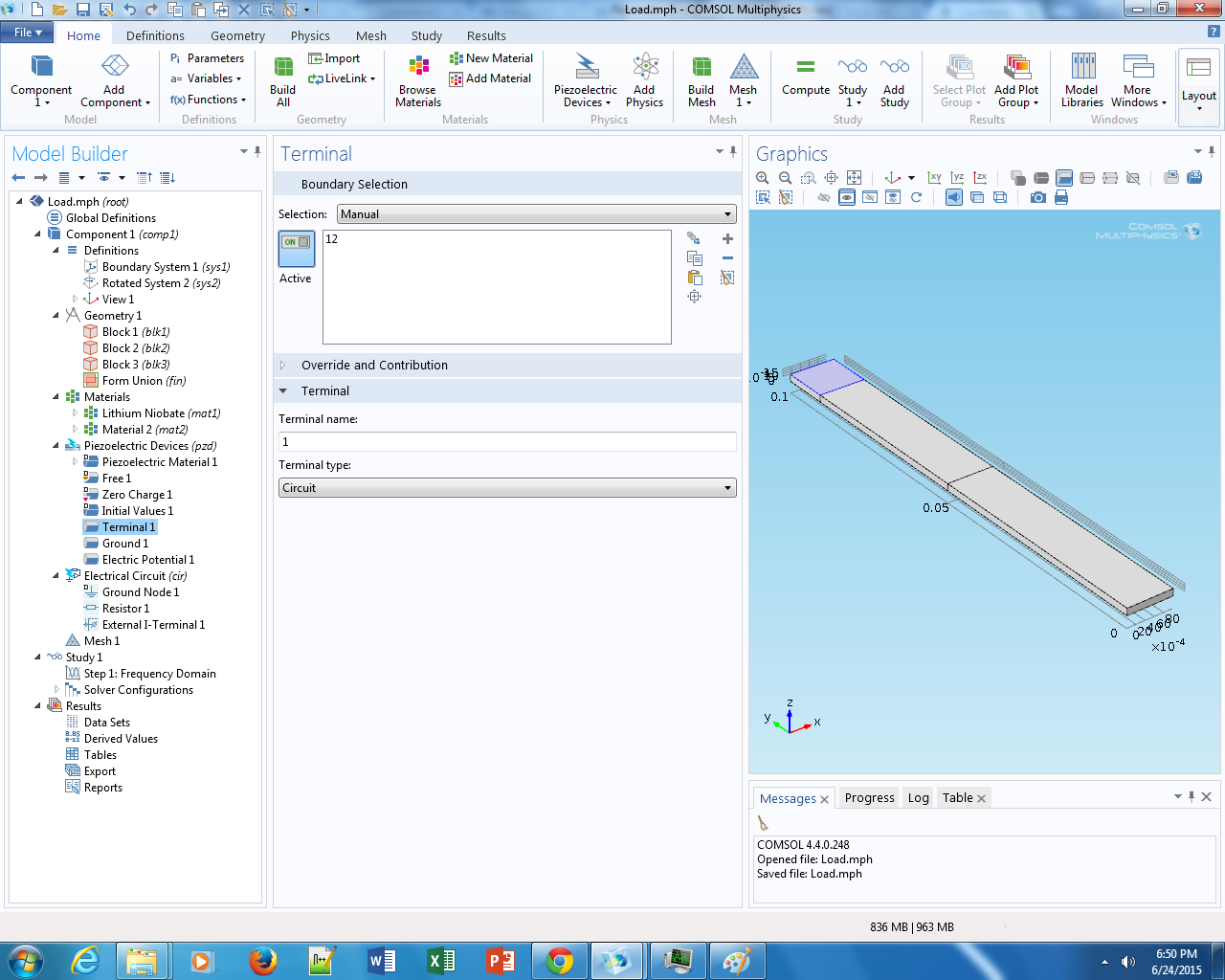Click Zoom Extents in Graphics toolbar
This screenshot has width=1225, height=980.
tap(854, 178)
